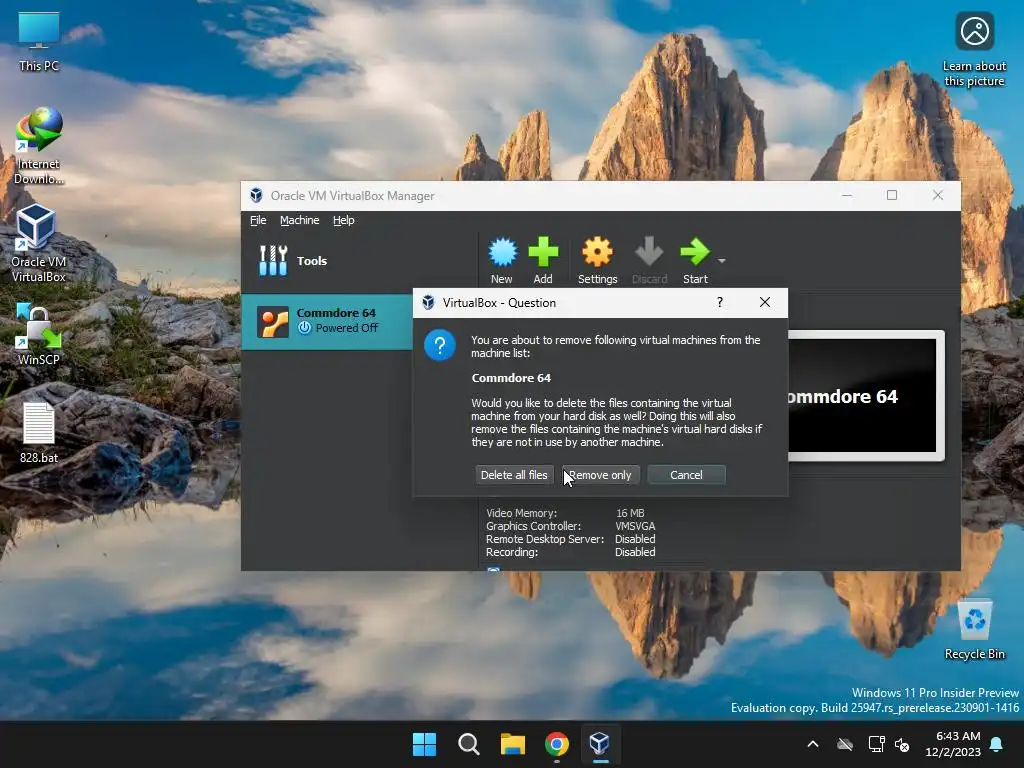Screen dimensions: 1024x768
Task: Open the Recycle Bin icon
Action: coord(974,630)
